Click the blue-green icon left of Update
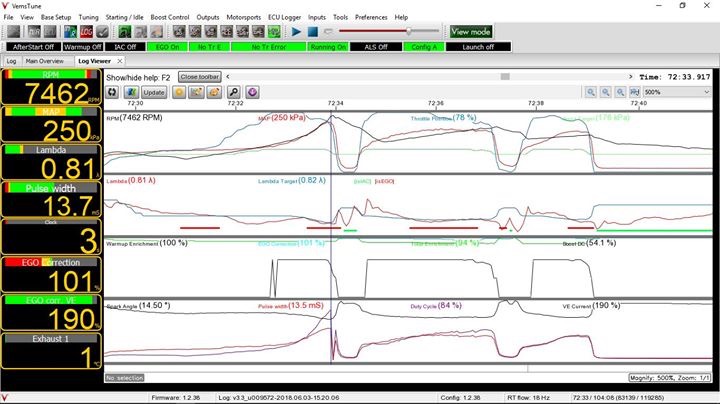The width and height of the screenshot is (720, 404). click(131, 92)
